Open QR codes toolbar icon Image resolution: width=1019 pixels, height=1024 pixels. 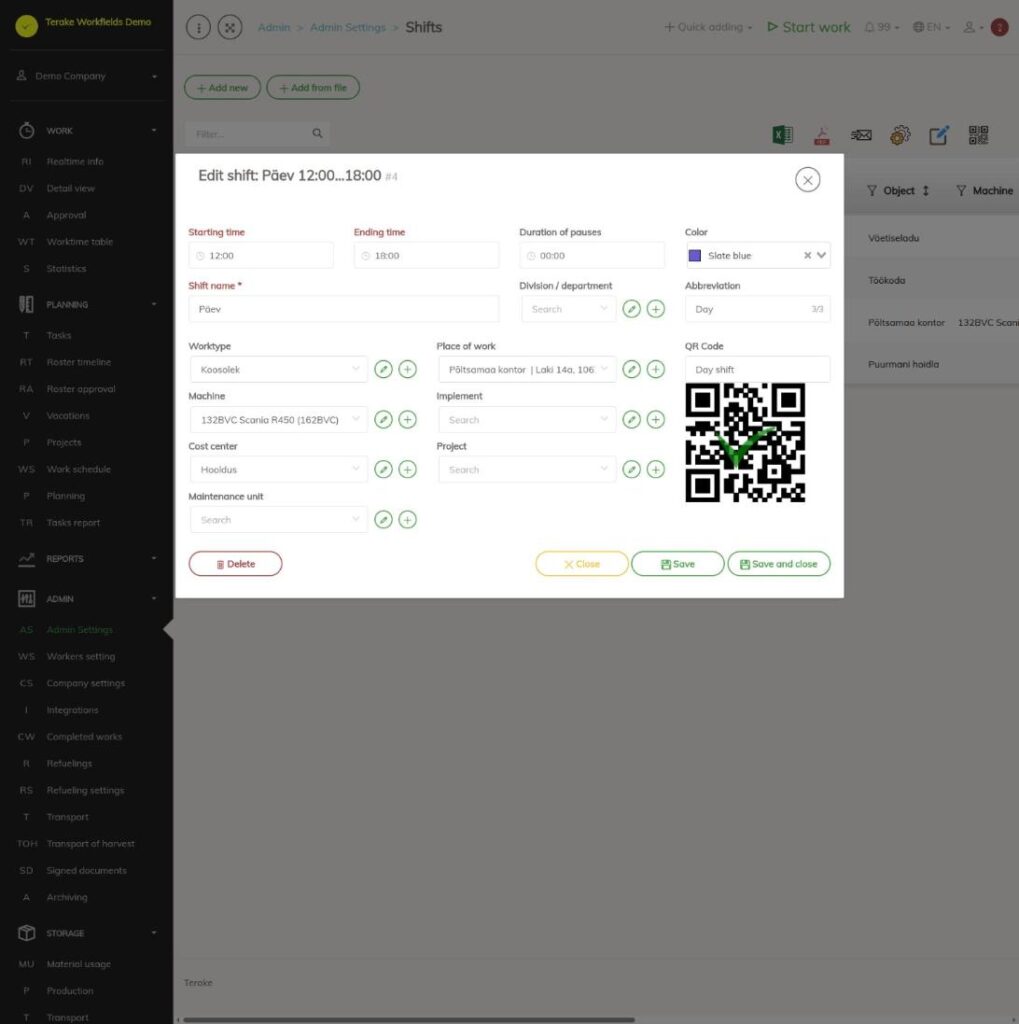[979, 135]
